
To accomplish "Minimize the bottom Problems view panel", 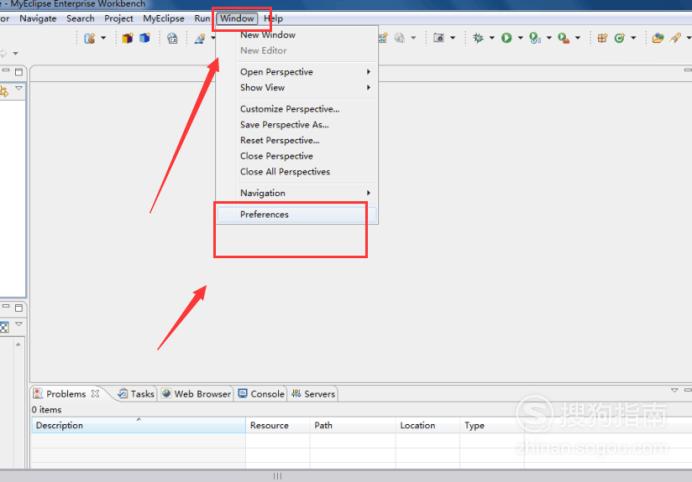I will pyautogui.click(x=688, y=390).
